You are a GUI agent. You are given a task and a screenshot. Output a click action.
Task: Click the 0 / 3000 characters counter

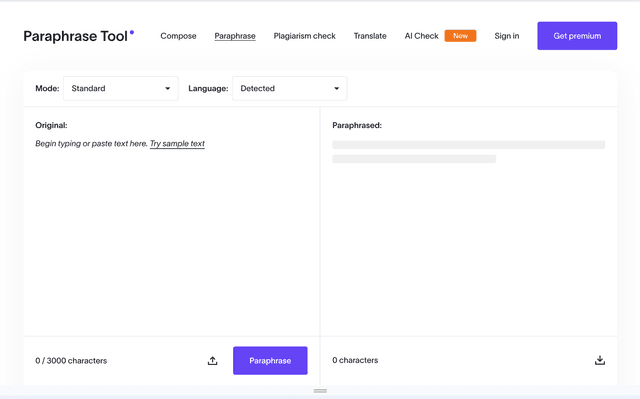coord(71,361)
